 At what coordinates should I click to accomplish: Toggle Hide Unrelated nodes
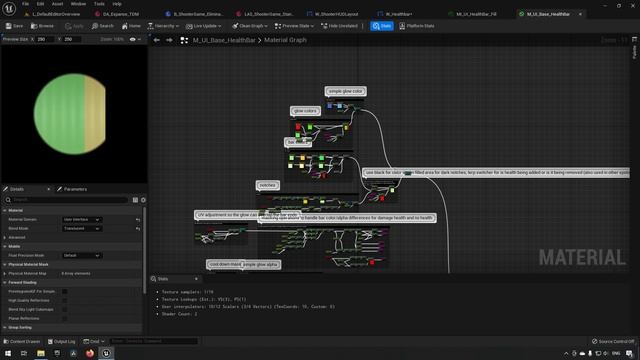coord(339,26)
